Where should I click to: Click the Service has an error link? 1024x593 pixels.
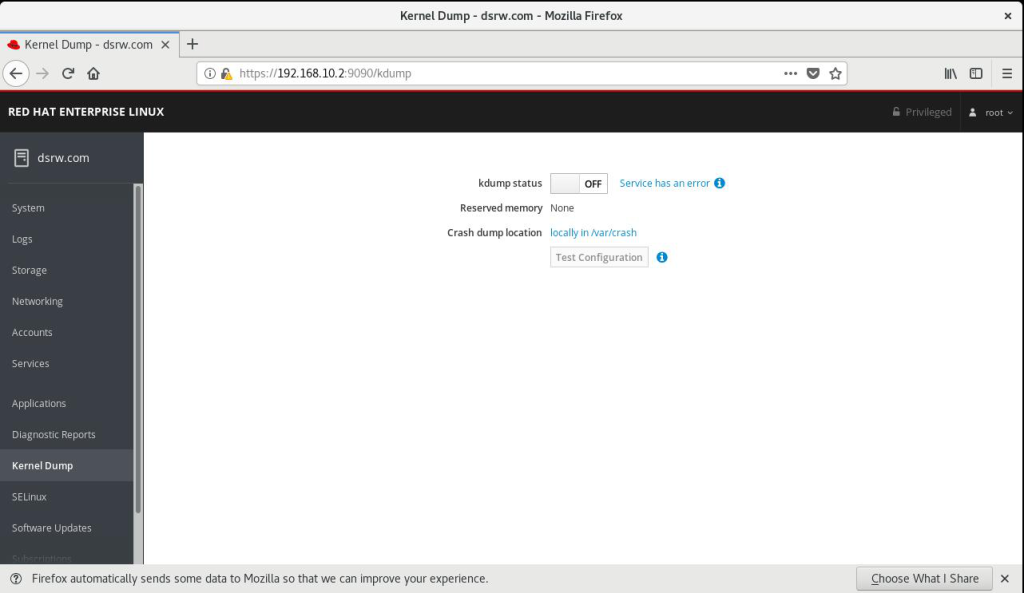pyautogui.click(x=664, y=183)
